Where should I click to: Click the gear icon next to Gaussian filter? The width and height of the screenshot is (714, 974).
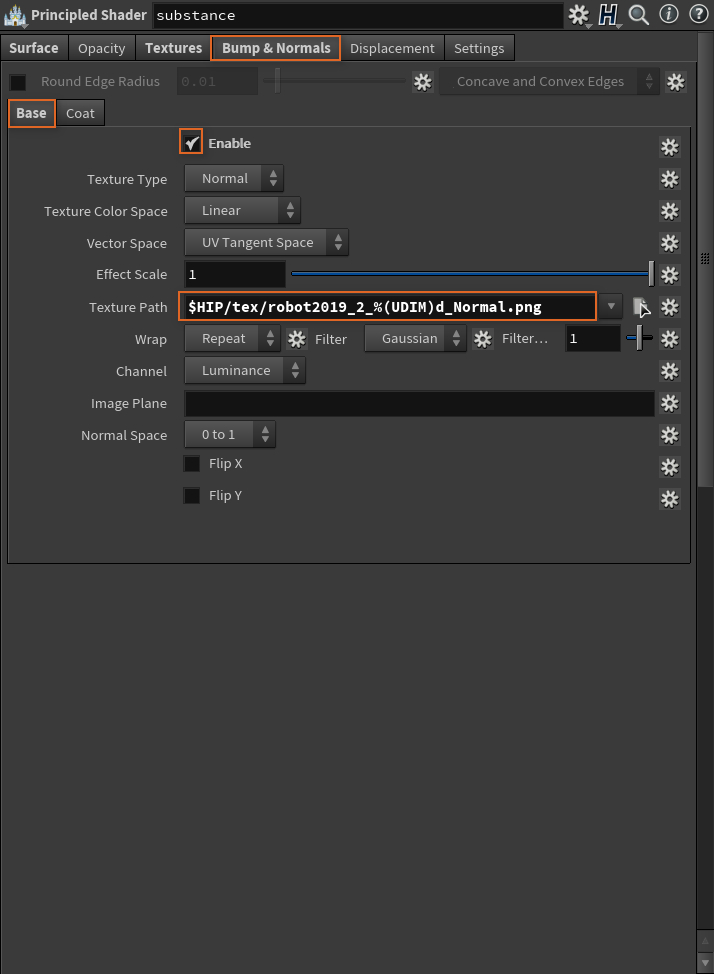pyautogui.click(x=483, y=339)
